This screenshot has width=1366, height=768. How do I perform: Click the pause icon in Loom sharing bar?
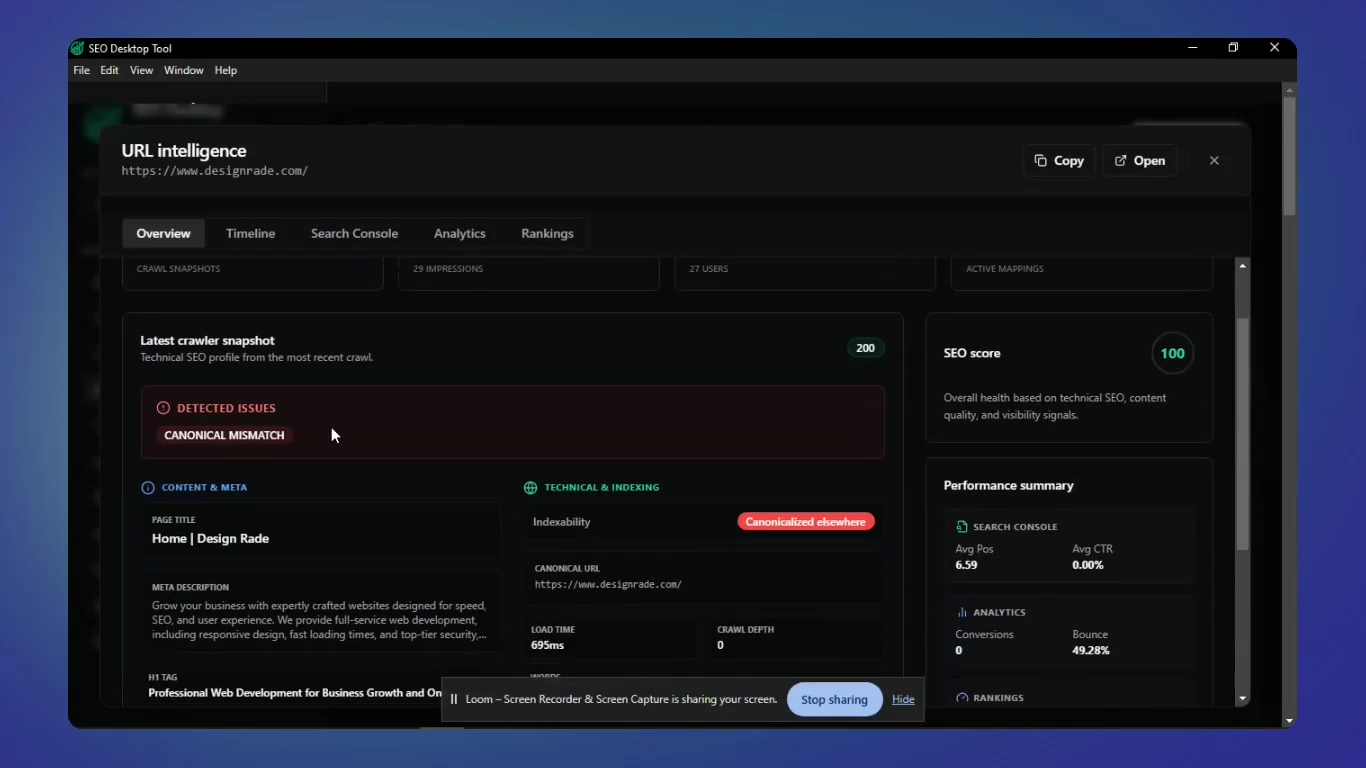454,700
